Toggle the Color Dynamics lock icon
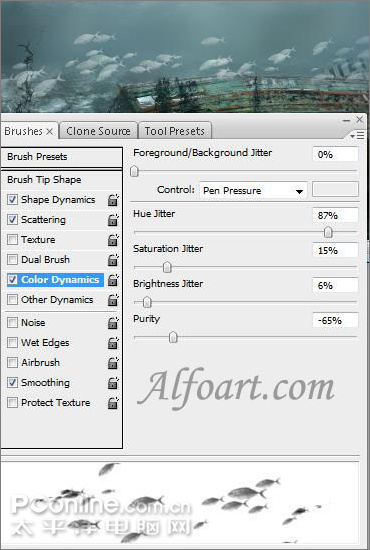This screenshot has width=370, height=550. pos(113,280)
